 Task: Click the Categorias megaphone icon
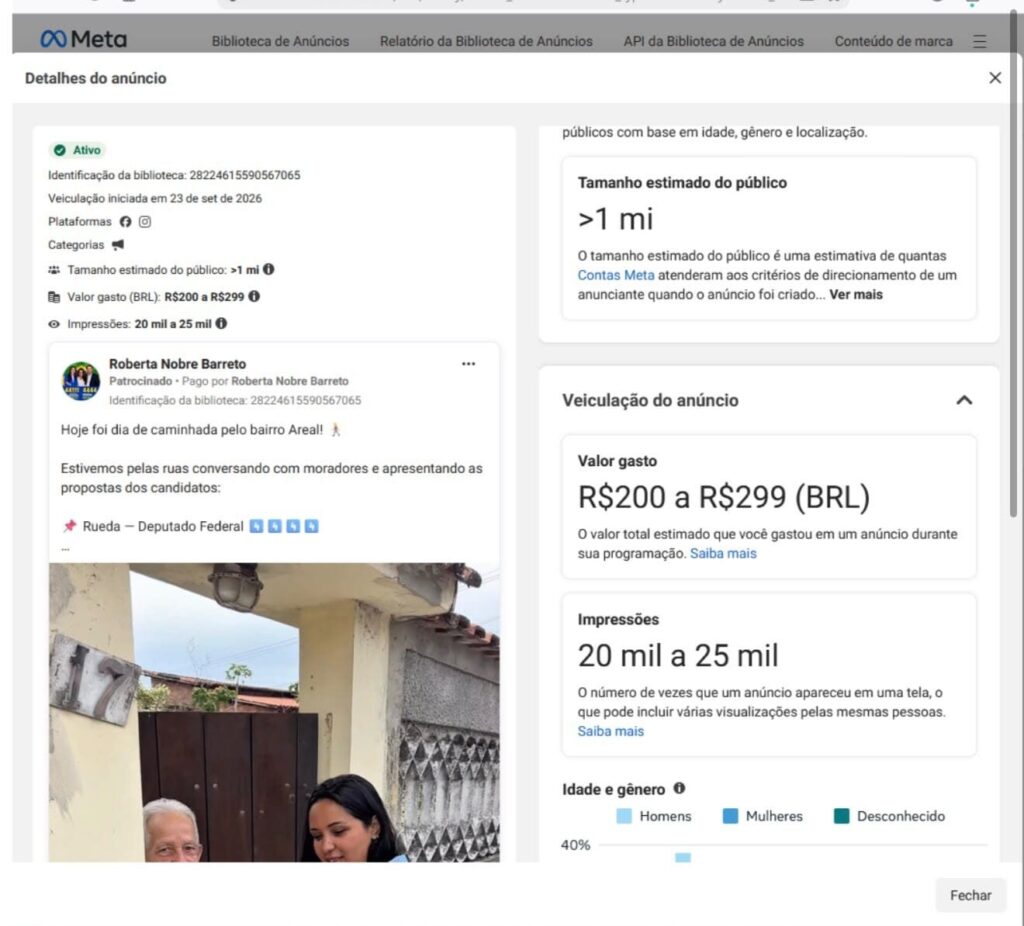tap(118, 245)
